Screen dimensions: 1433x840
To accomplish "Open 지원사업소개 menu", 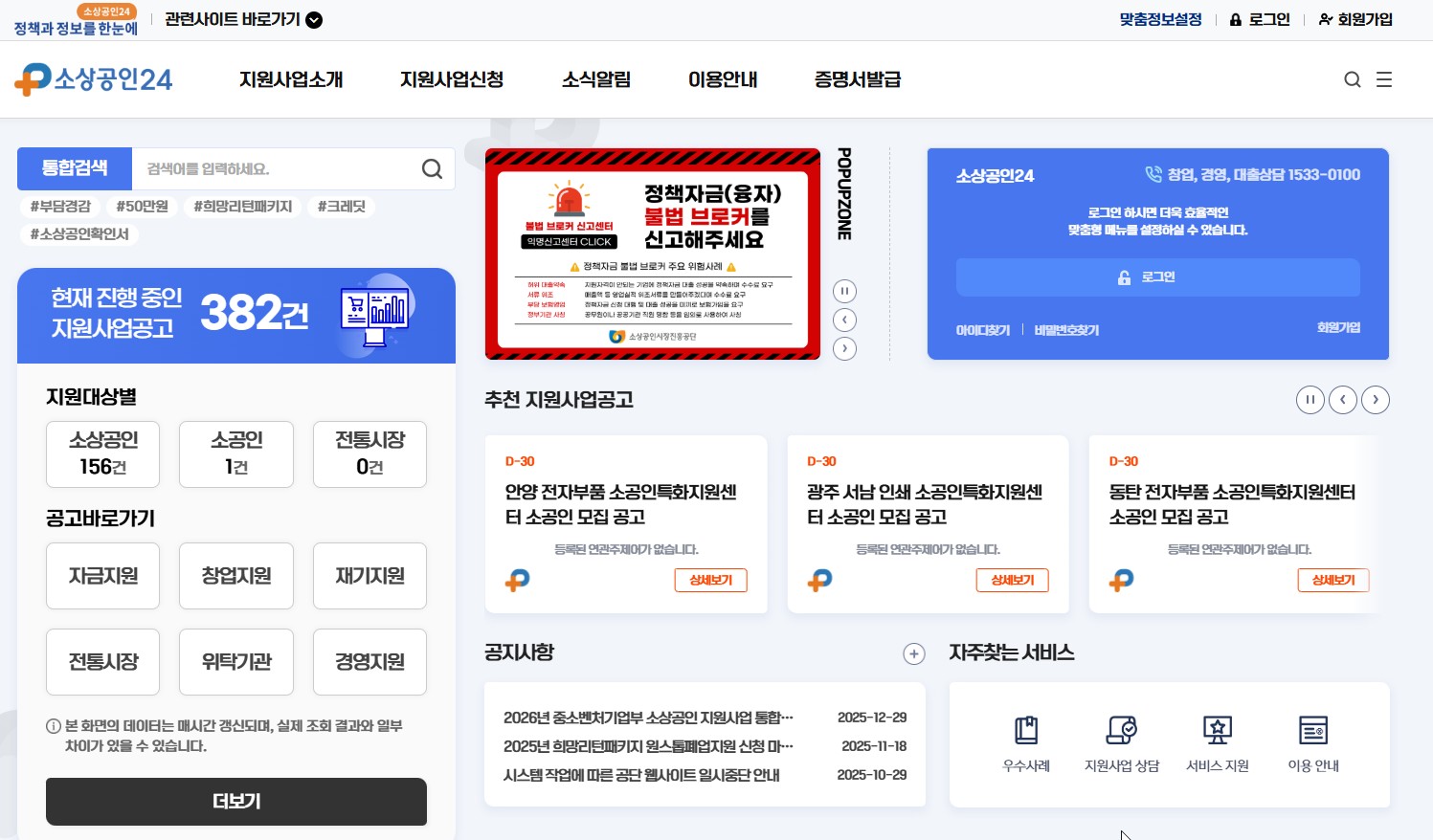I will click(291, 79).
